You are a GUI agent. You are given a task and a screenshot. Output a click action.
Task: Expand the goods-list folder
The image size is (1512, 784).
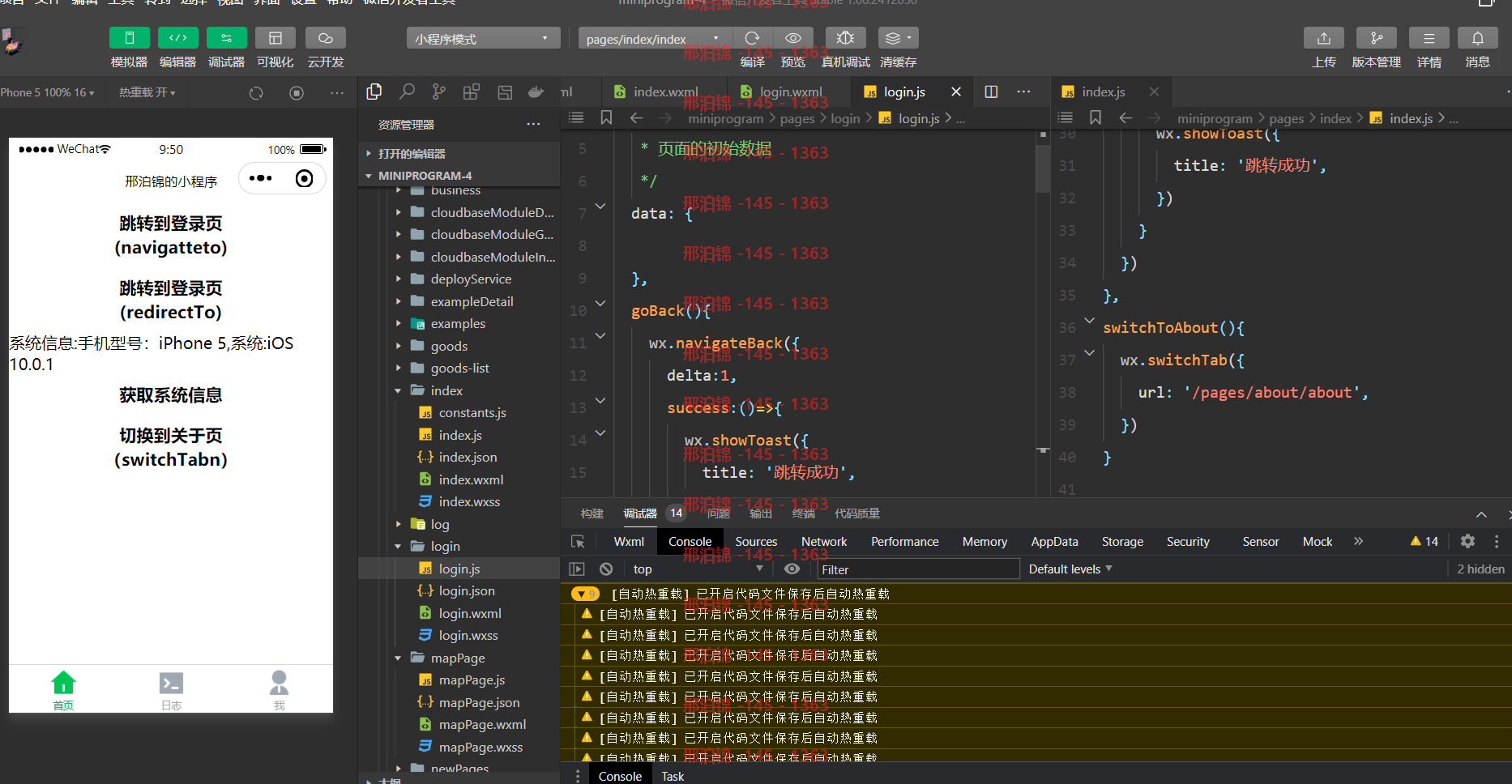point(459,369)
